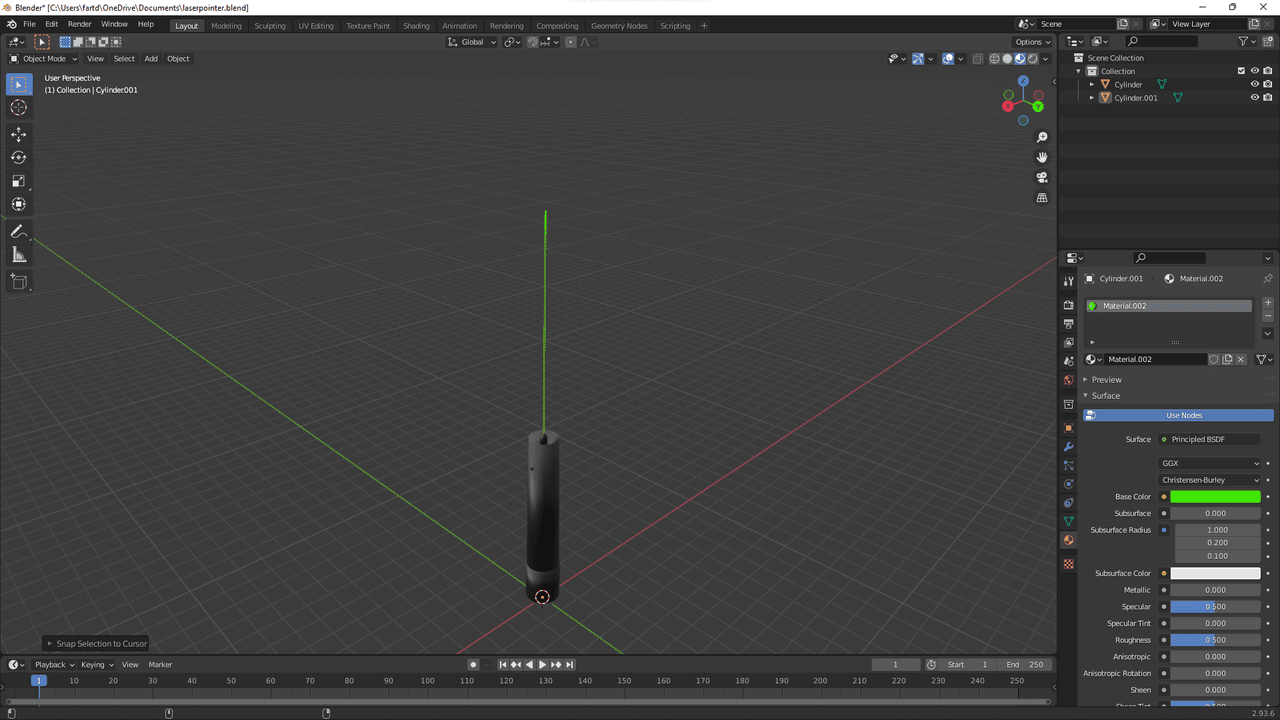Click the Use Nodes button
Screen dimensions: 1280x720
(x=1184, y=415)
